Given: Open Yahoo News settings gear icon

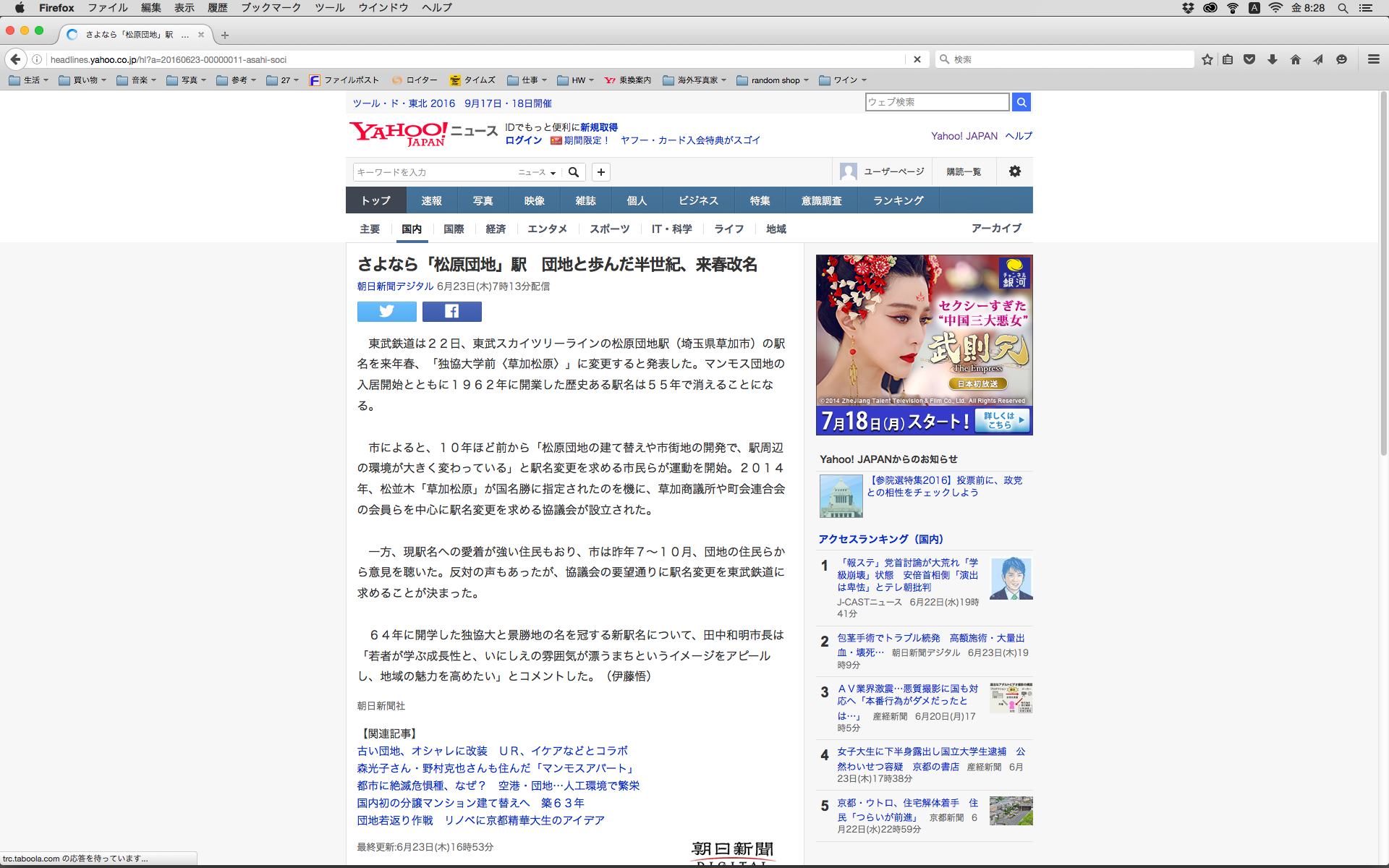Looking at the screenshot, I should (x=1014, y=171).
